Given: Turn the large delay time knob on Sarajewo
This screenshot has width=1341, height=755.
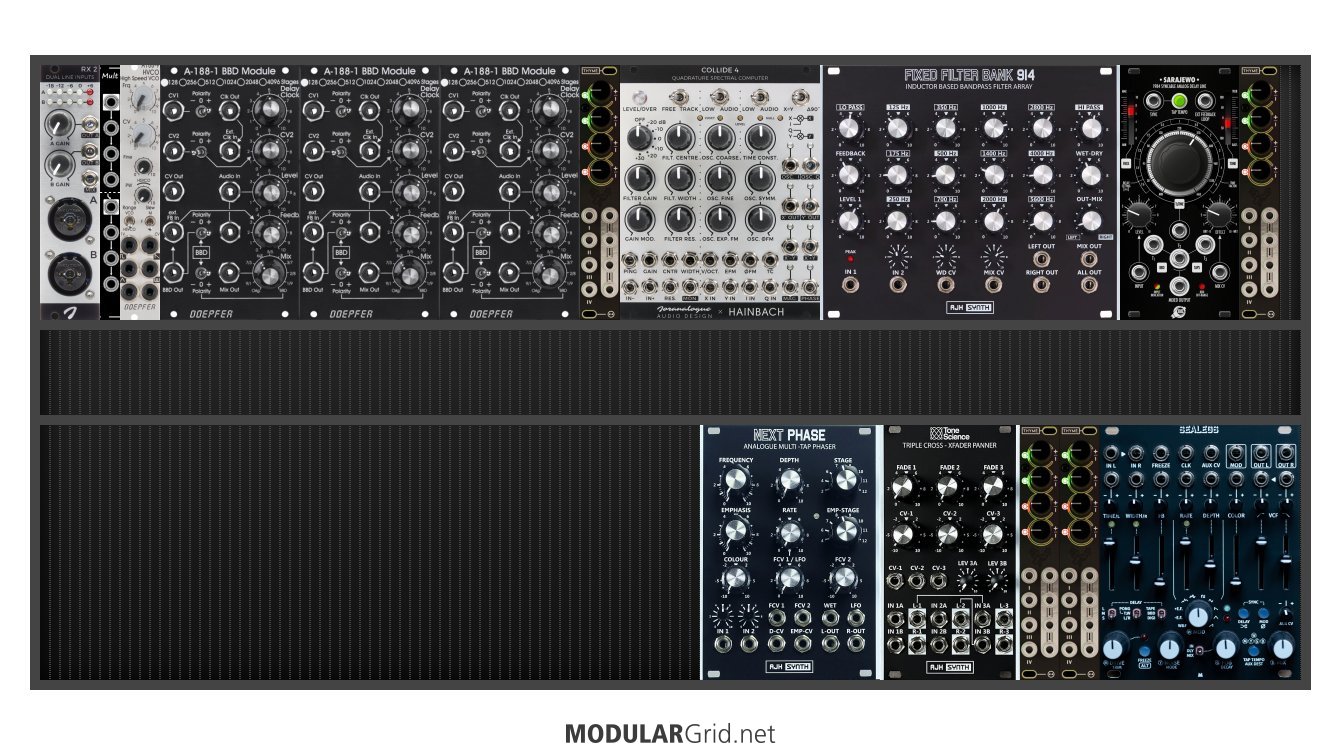Looking at the screenshot, I should point(1179,162).
